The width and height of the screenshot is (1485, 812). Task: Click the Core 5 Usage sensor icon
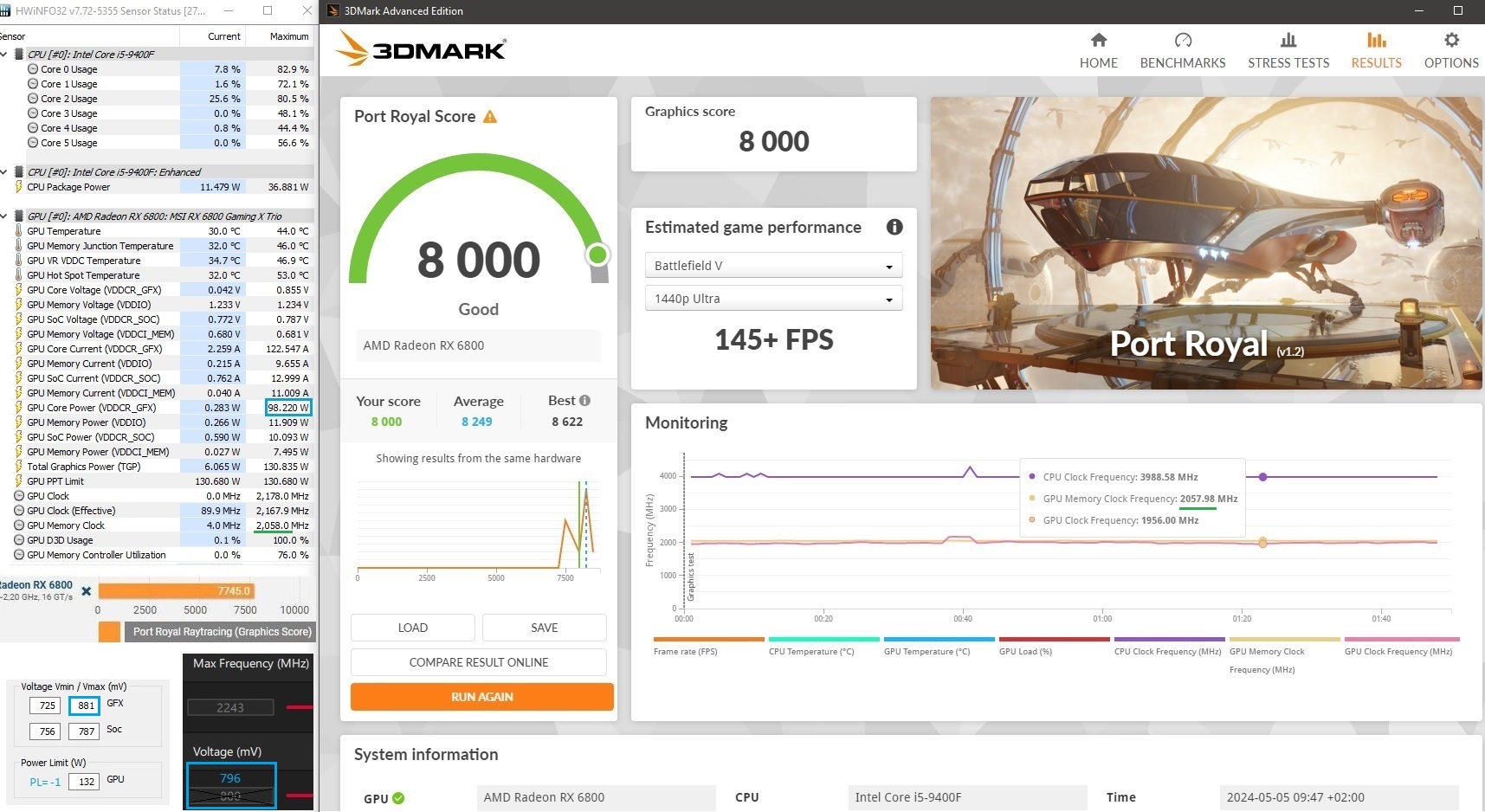click(x=33, y=143)
